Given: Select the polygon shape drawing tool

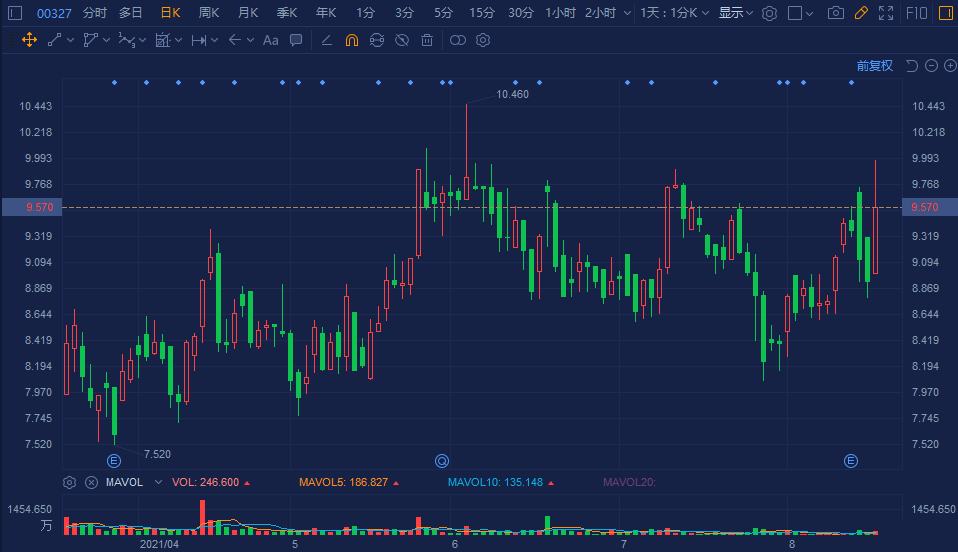Looking at the screenshot, I should click(x=90, y=40).
